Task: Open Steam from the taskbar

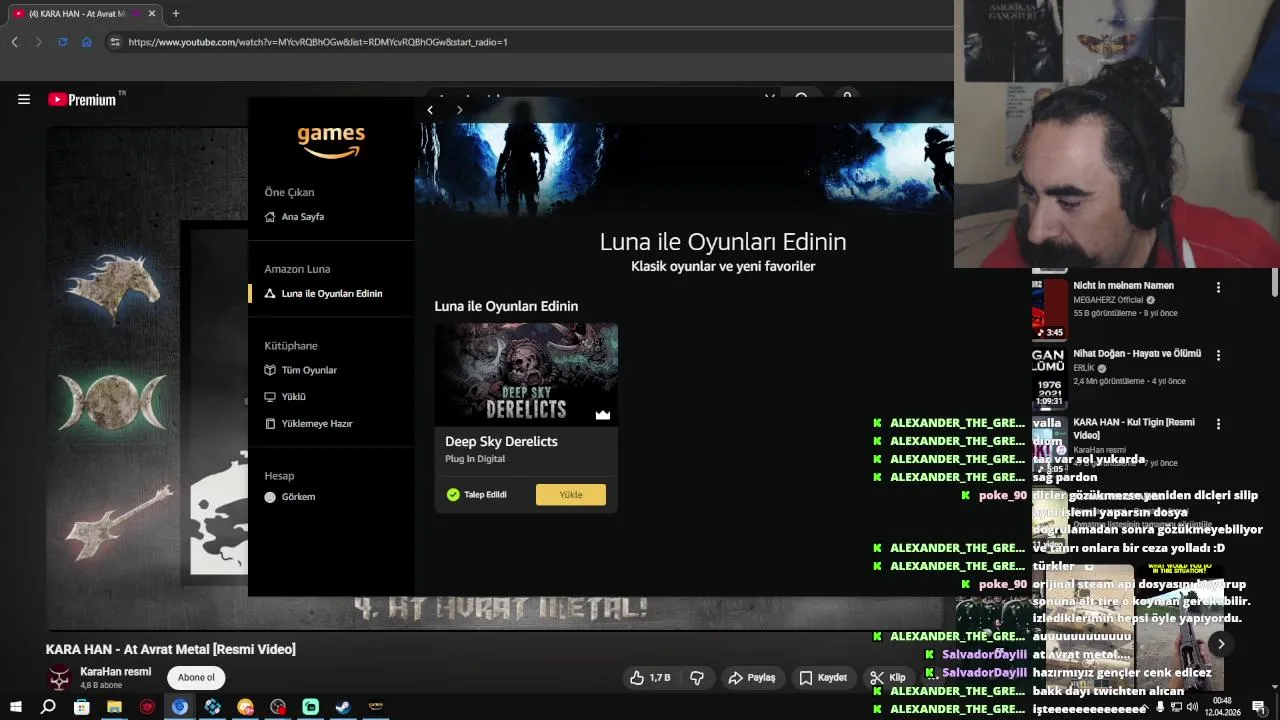Action: point(343,707)
